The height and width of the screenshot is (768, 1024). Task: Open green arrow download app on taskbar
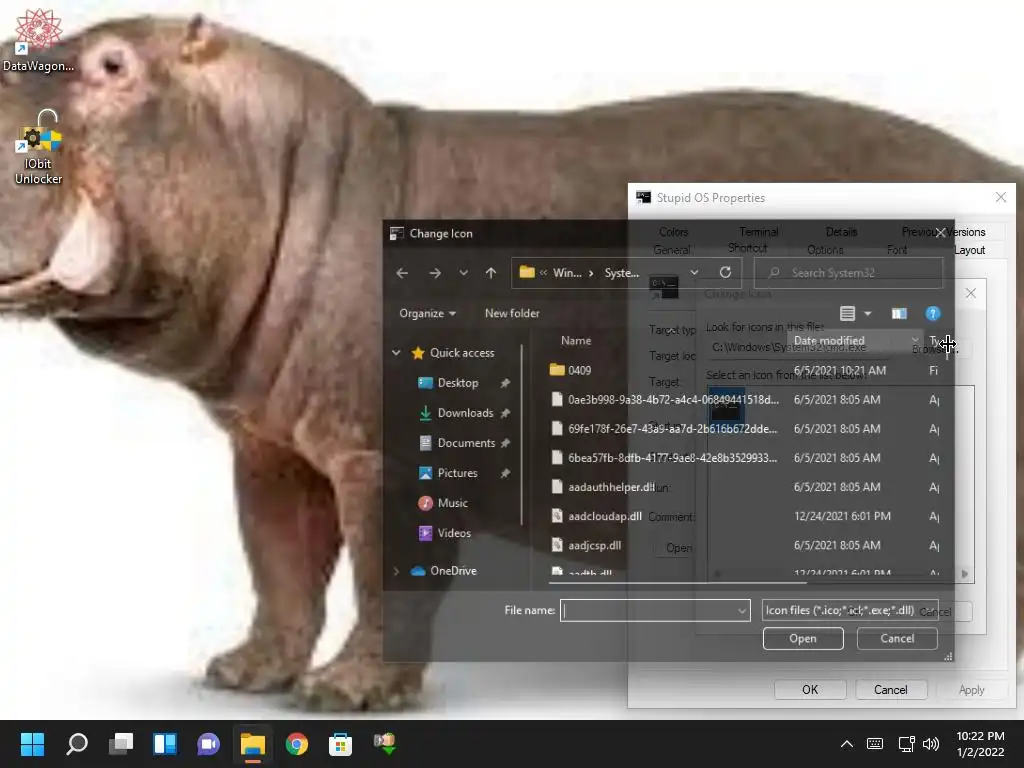[385, 744]
